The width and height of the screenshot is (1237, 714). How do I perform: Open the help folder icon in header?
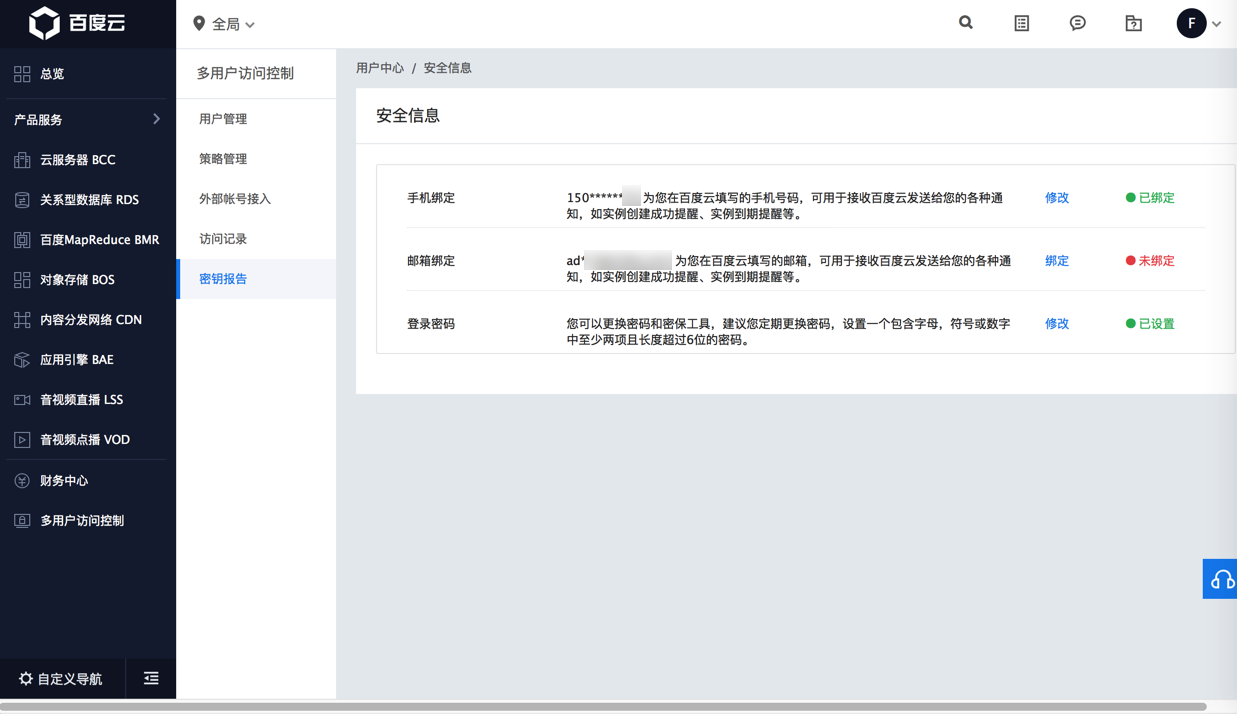point(1133,23)
